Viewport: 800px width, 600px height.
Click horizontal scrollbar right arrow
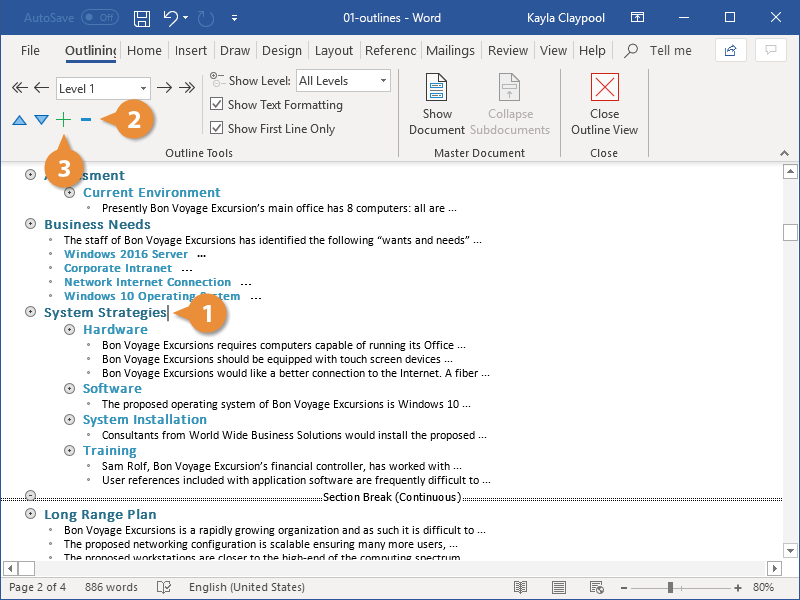[x=774, y=568]
